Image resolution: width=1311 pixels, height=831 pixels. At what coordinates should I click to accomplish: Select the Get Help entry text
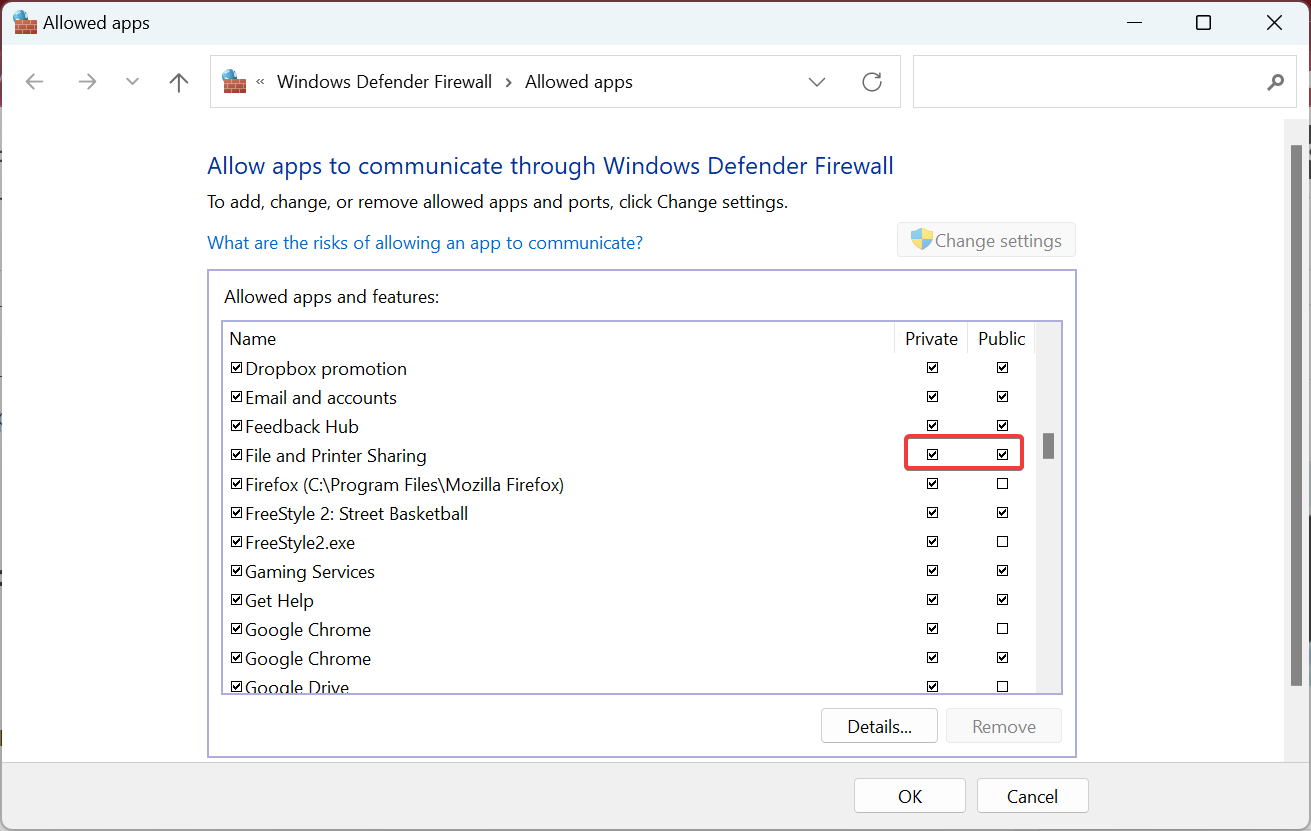[279, 601]
